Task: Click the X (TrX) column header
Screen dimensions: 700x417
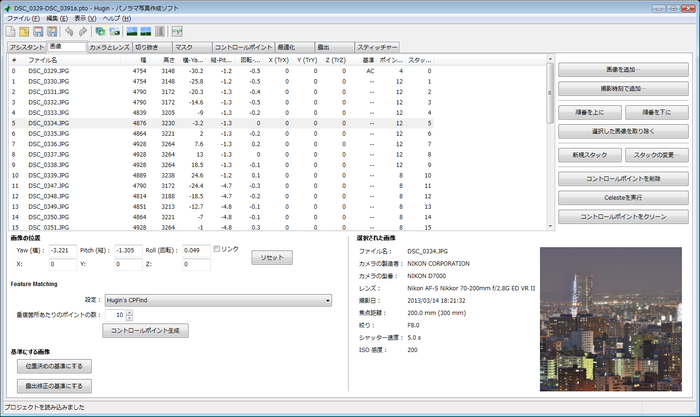Action: [x=278, y=60]
